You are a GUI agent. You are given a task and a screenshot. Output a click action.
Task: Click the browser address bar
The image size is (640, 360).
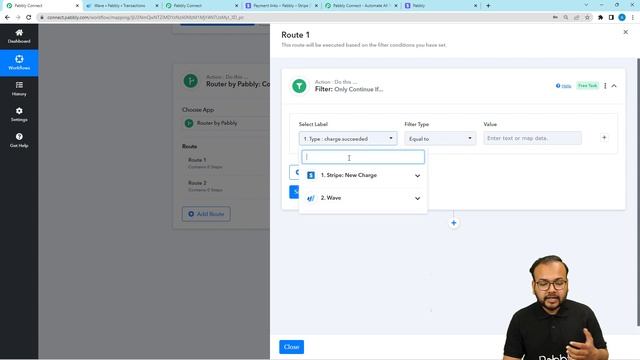pos(294,18)
